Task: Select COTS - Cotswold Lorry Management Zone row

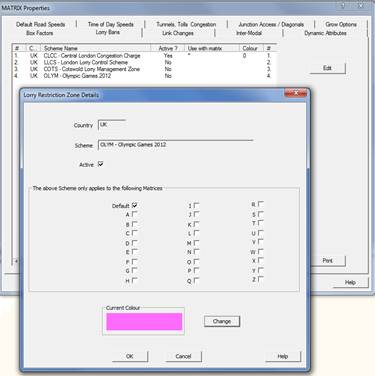Action: (x=143, y=69)
